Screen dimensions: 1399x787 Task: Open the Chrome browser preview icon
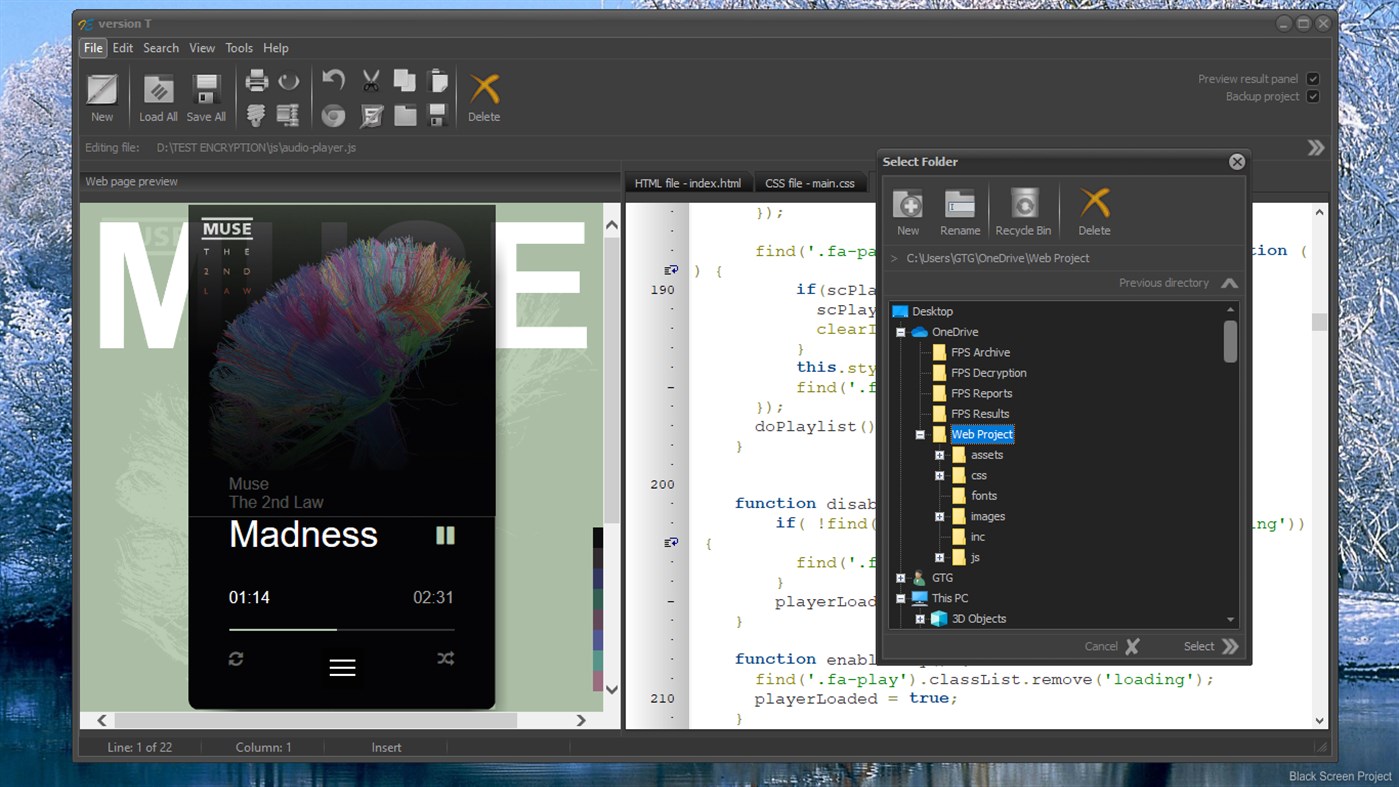(x=334, y=116)
